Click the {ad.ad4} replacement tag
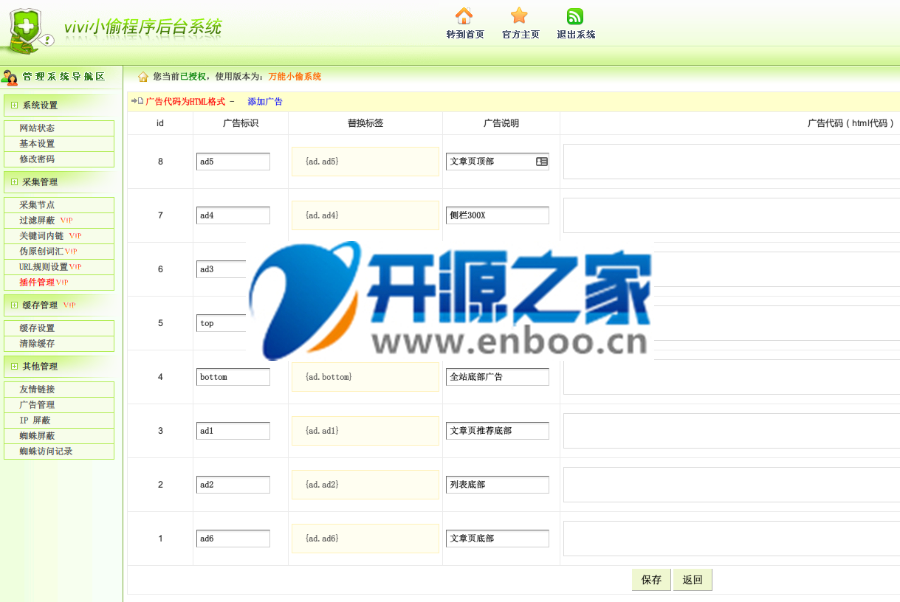The height and width of the screenshot is (602, 900). click(365, 215)
